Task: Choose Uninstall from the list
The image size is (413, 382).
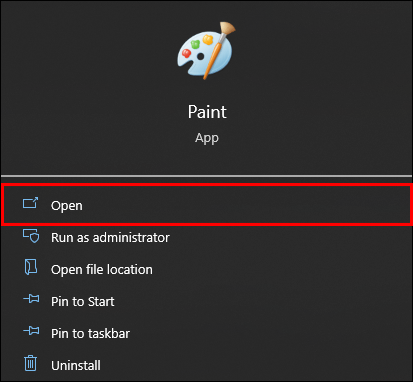Action: tap(76, 366)
